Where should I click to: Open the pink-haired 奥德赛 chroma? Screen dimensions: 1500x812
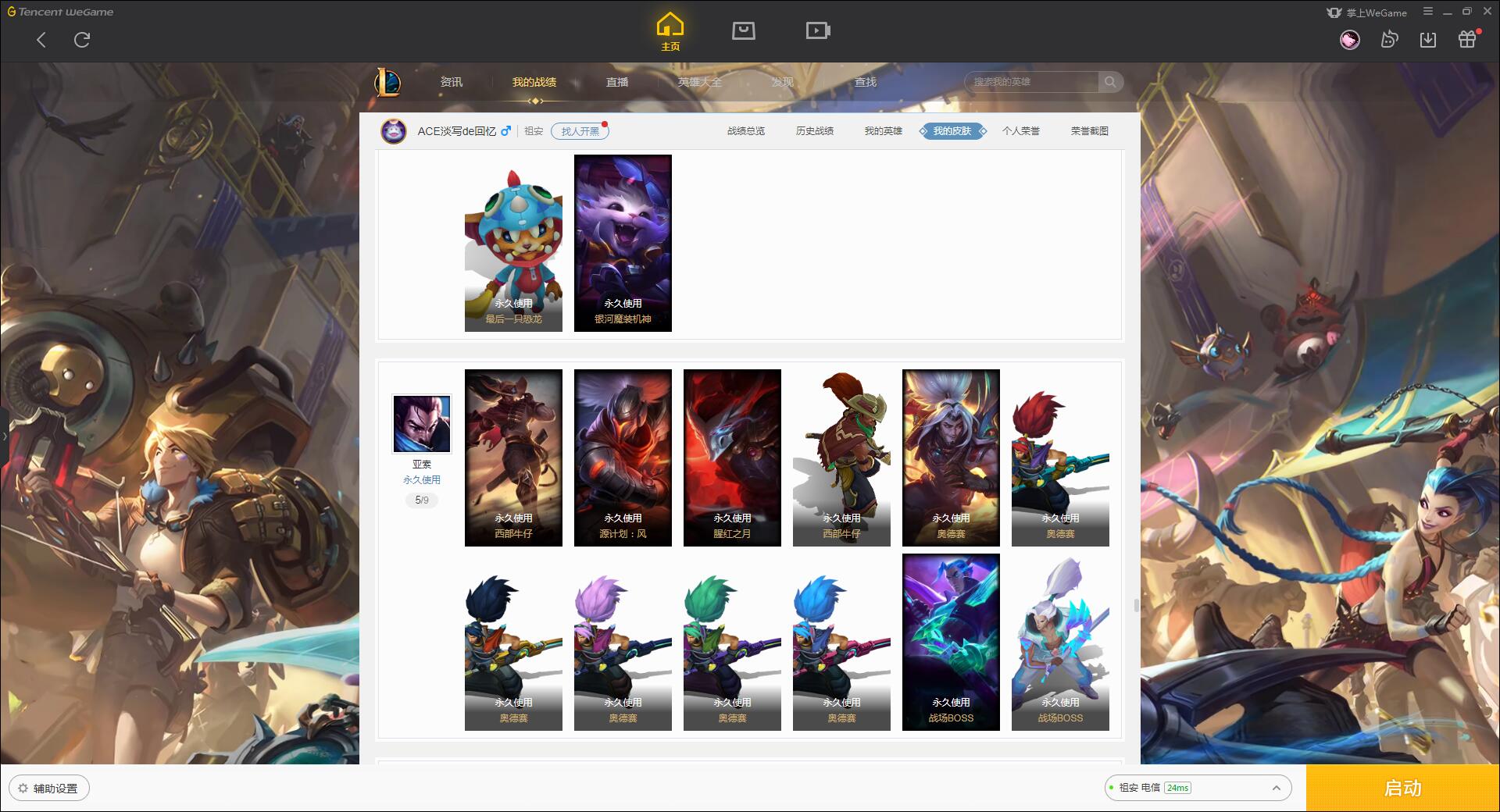tap(623, 642)
